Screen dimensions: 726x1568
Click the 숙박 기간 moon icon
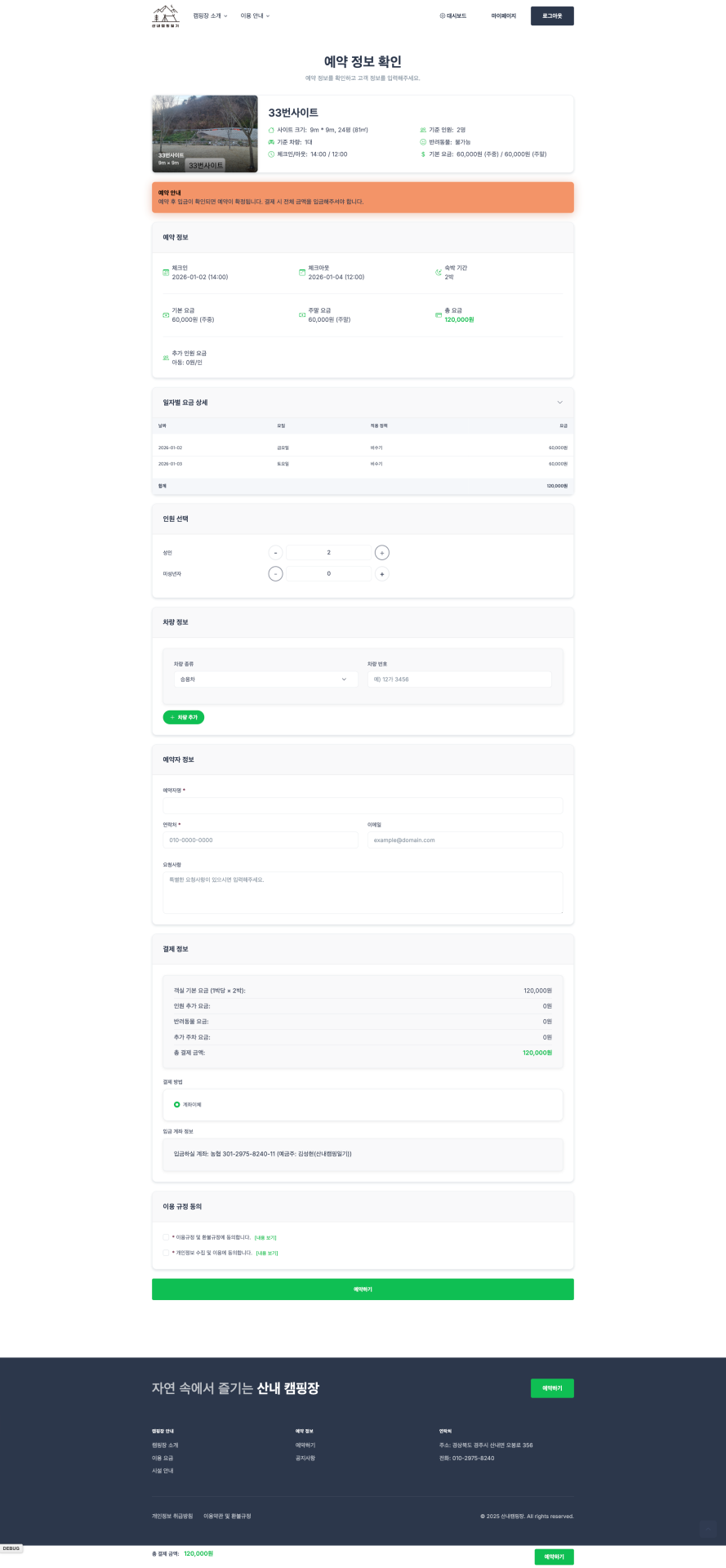(439, 273)
